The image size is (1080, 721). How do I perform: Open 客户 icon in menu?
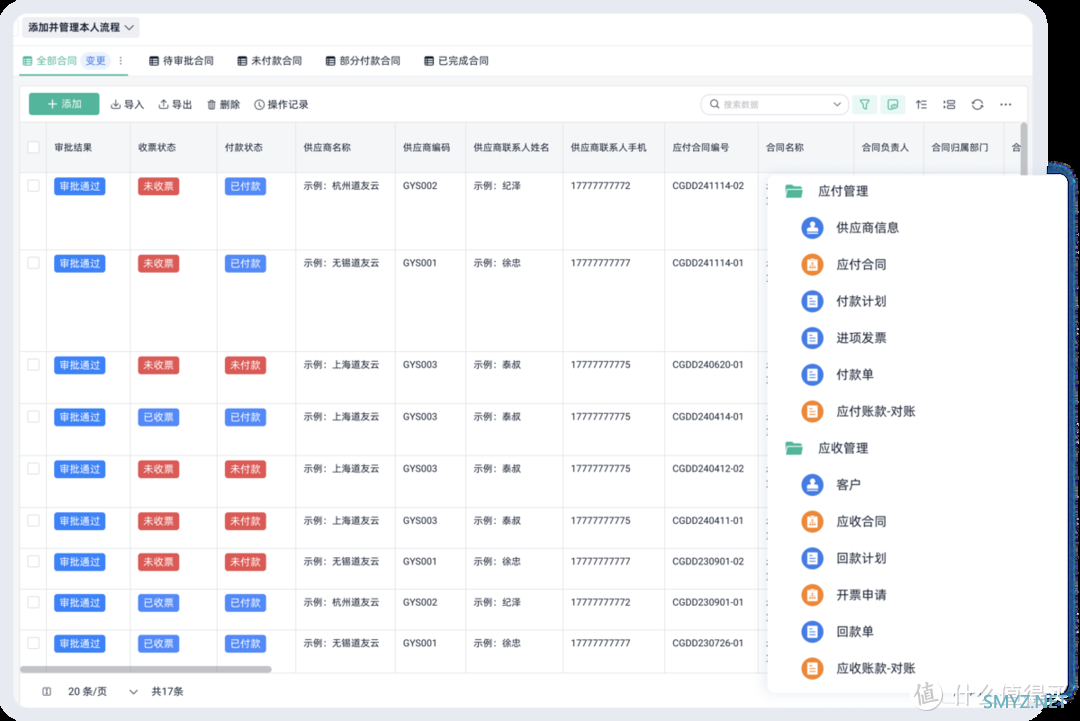tap(812, 485)
